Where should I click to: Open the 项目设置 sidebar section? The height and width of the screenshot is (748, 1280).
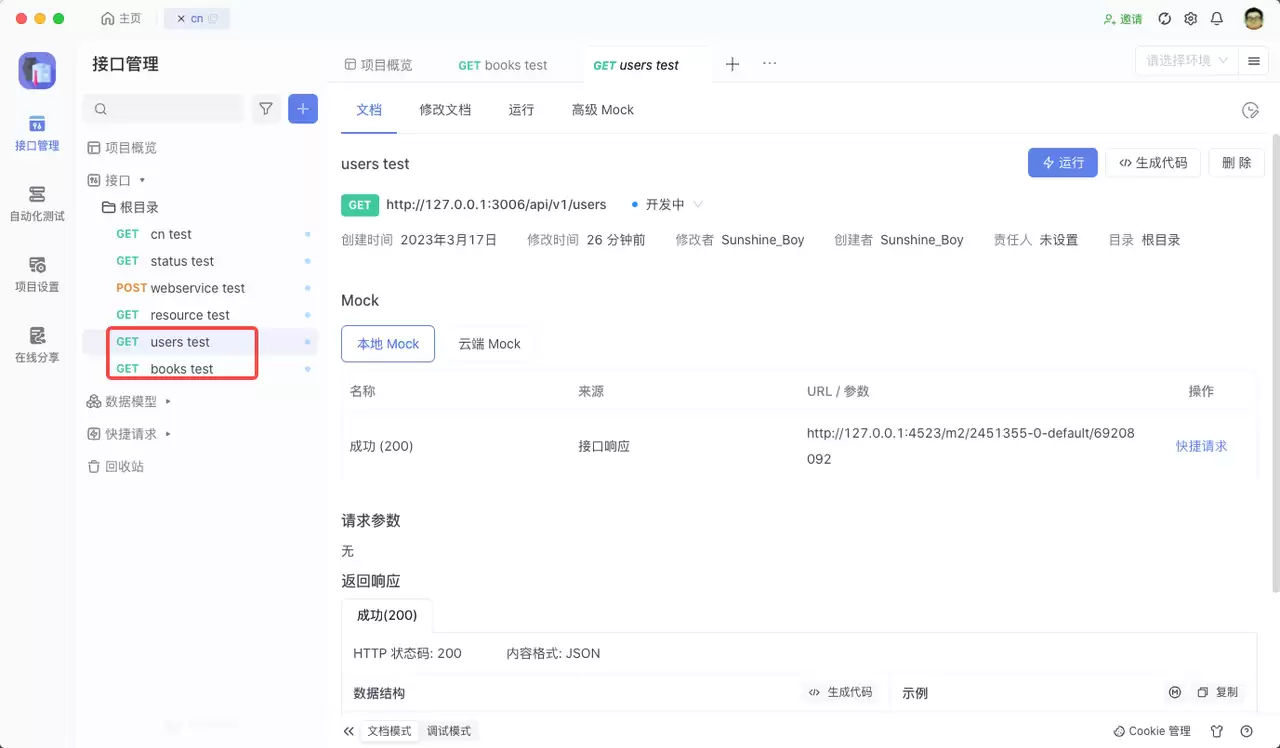click(x=37, y=275)
